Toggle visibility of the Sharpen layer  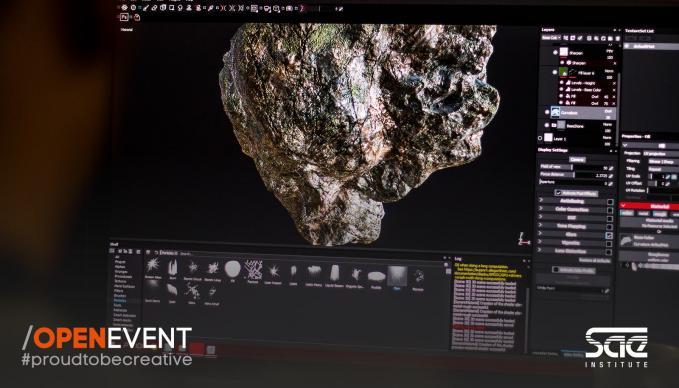[x=555, y=52]
